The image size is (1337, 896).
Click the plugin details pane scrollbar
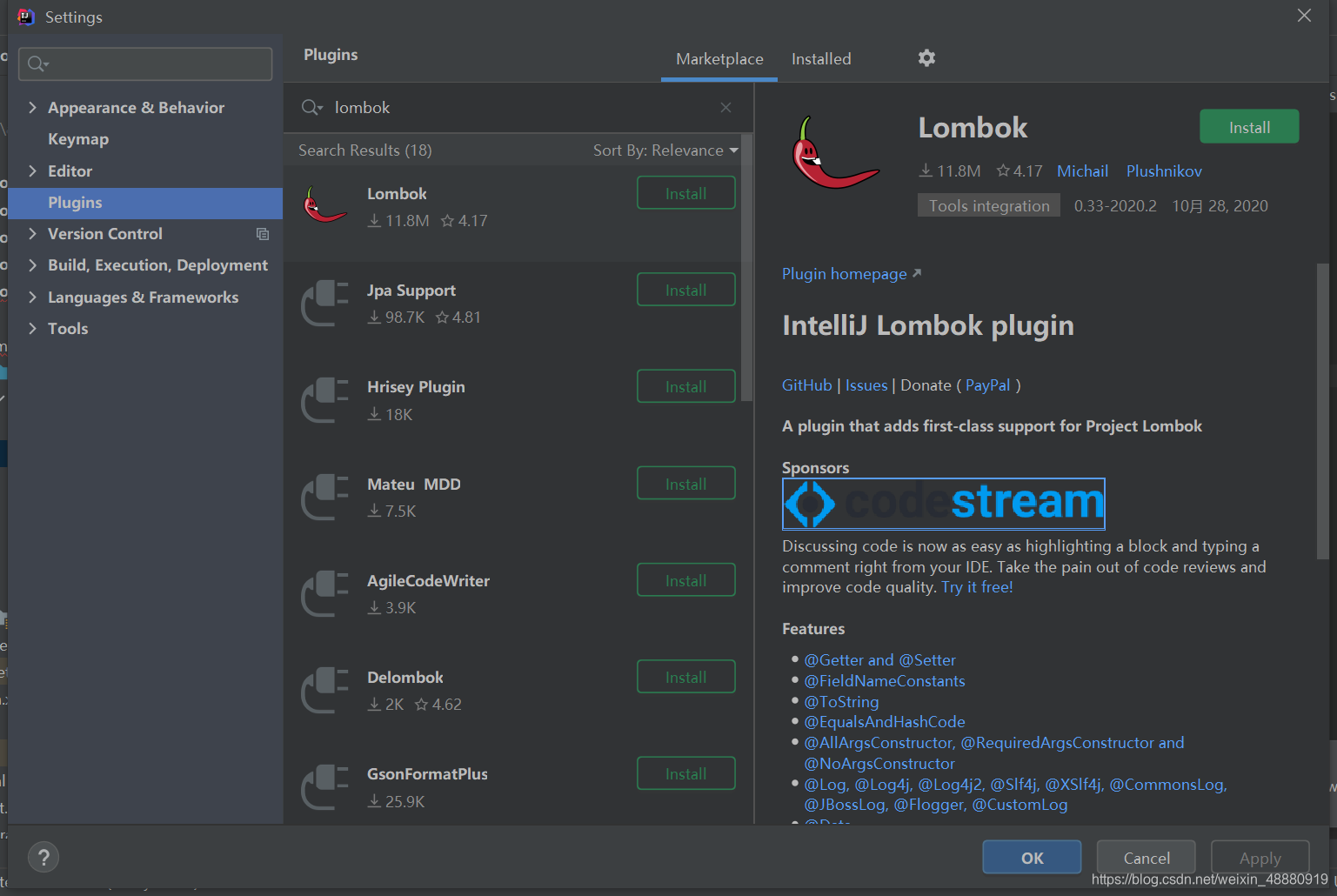click(x=1322, y=411)
